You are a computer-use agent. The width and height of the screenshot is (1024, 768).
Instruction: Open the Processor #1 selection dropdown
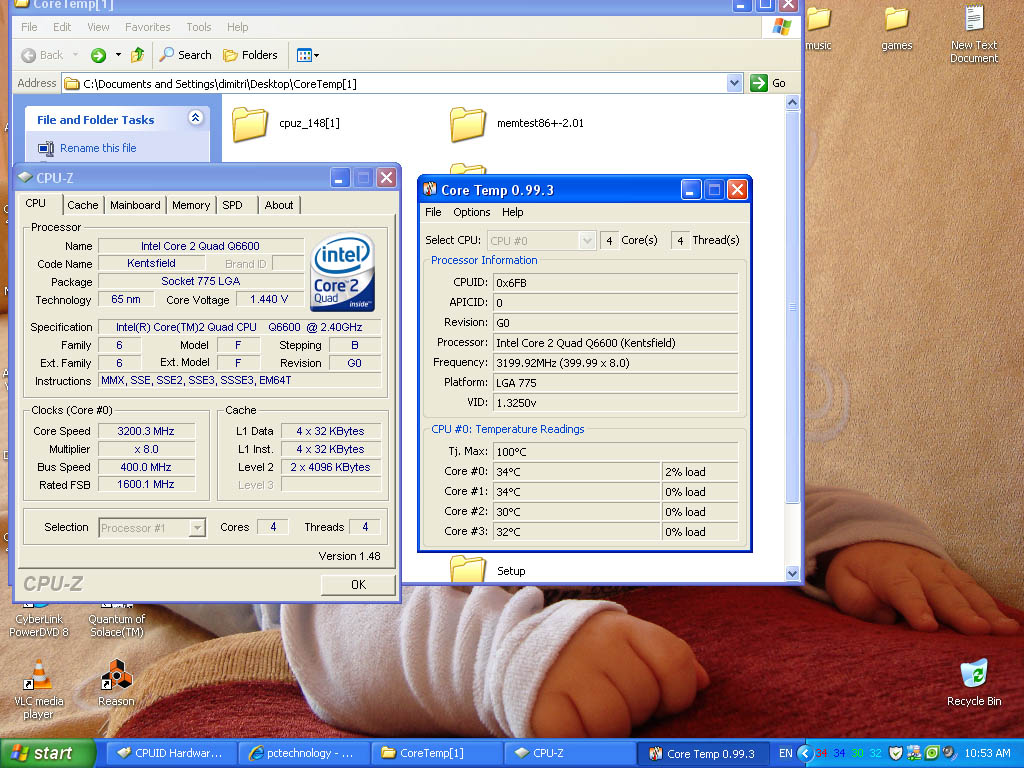[x=197, y=527]
